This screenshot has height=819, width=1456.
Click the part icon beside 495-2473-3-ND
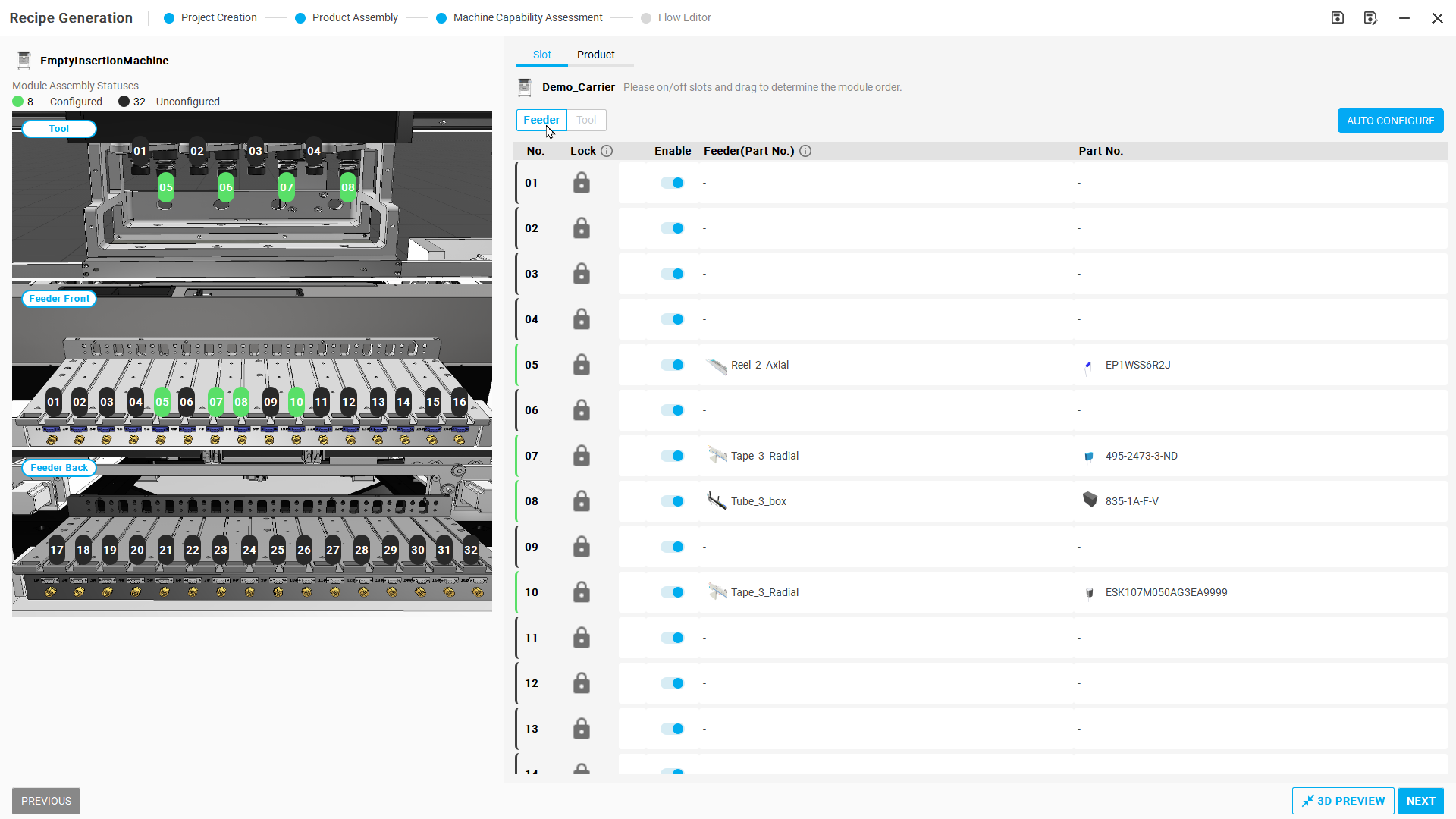point(1089,457)
